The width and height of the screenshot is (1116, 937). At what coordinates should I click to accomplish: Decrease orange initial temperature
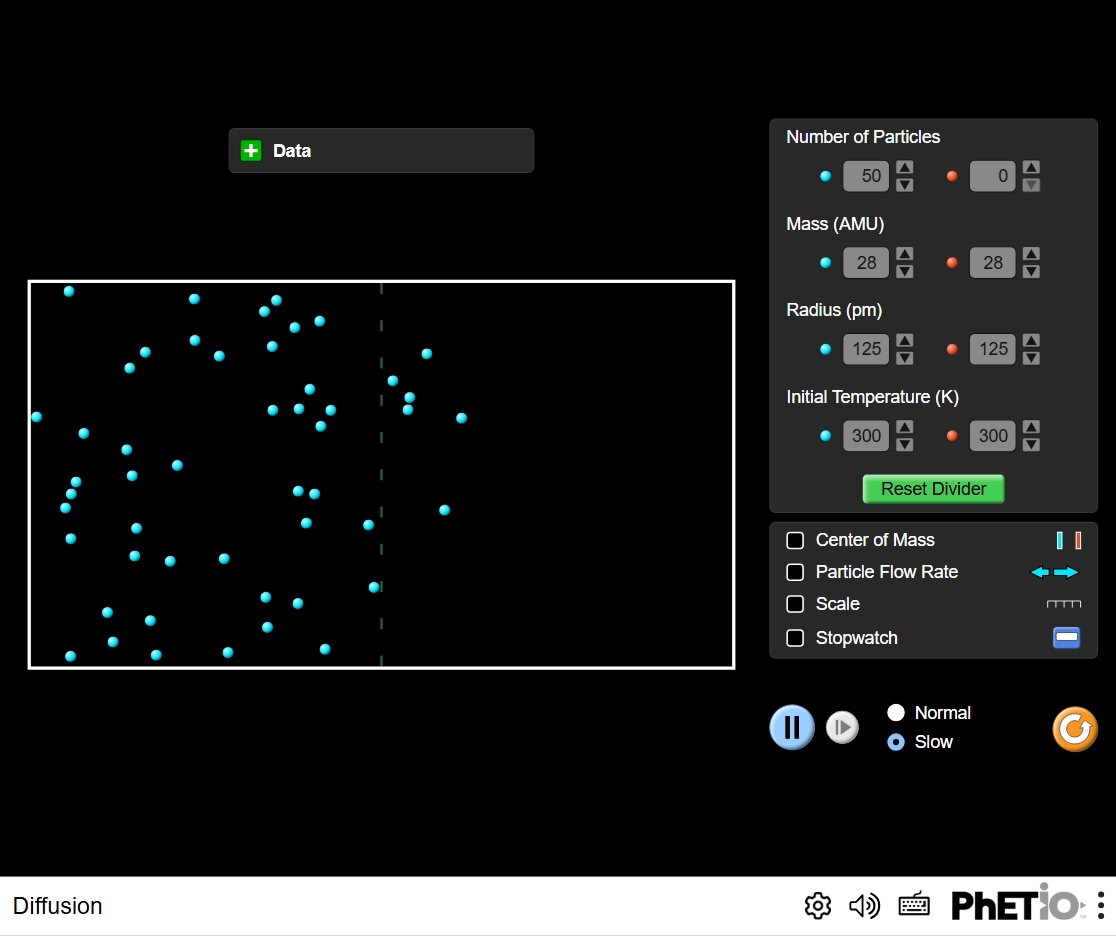tap(1031, 445)
